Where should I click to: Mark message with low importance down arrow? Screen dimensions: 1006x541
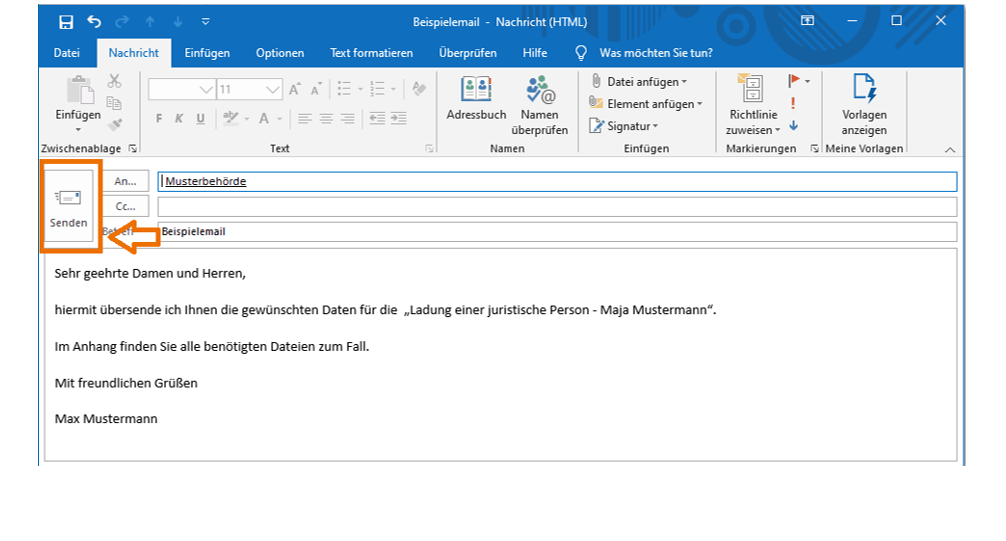click(793, 126)
